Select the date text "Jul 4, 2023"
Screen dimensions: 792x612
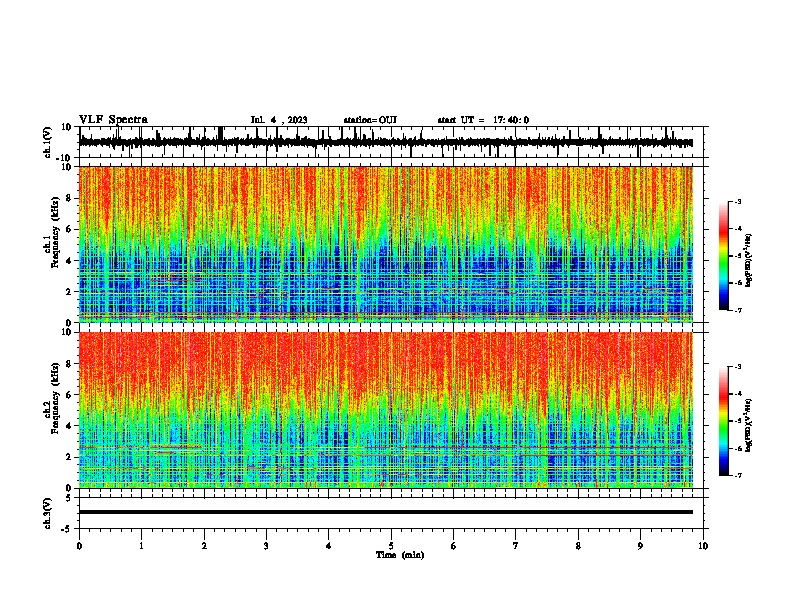(x=279, y=120)
